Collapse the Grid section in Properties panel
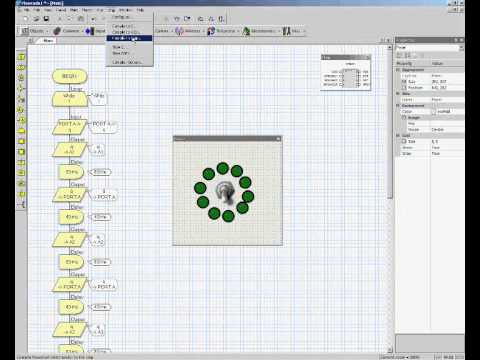The width and height of the screenshot is (480, 360). click(x=398, y=135)
